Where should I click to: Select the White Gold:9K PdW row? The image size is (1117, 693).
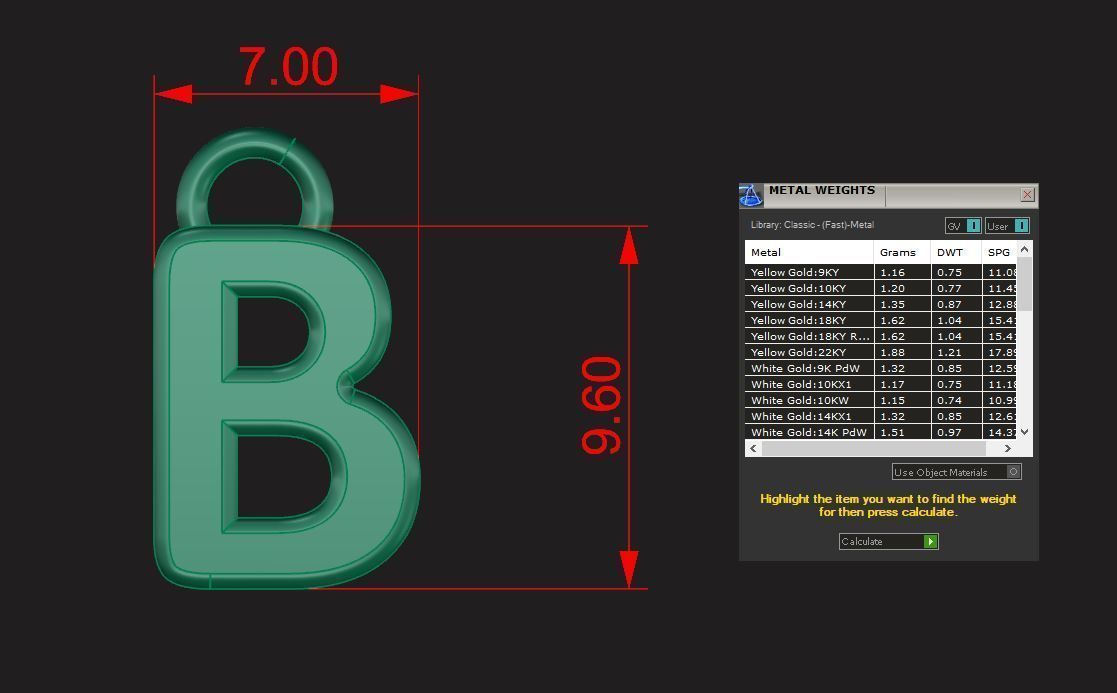pyautogui.click(x=880, y=368)
